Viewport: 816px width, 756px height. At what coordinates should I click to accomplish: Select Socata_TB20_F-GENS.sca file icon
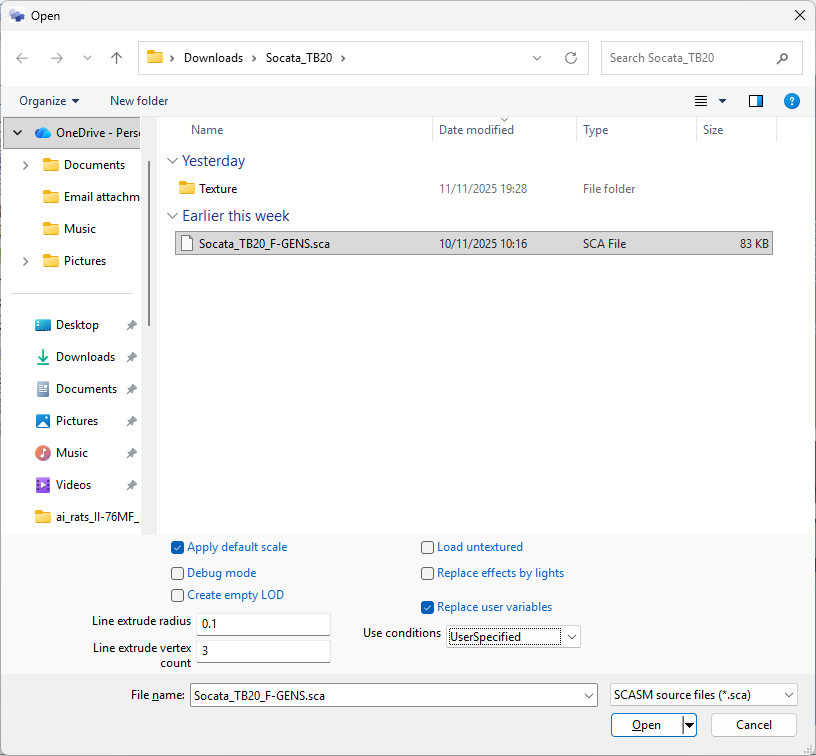(186, 243)
